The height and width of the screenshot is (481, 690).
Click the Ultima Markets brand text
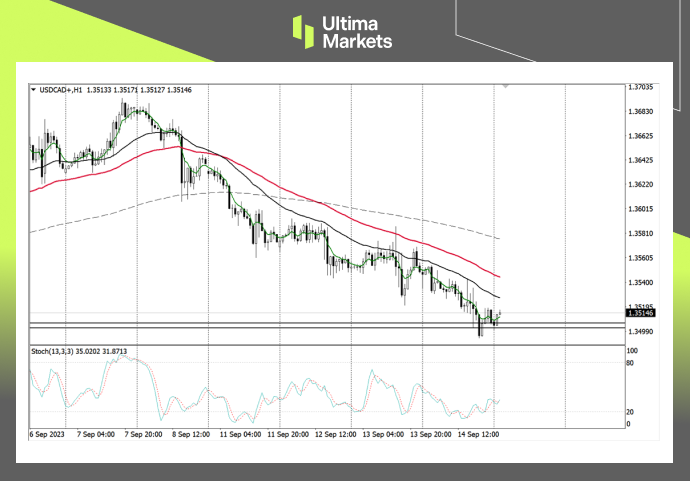click(x=357, y=32)
